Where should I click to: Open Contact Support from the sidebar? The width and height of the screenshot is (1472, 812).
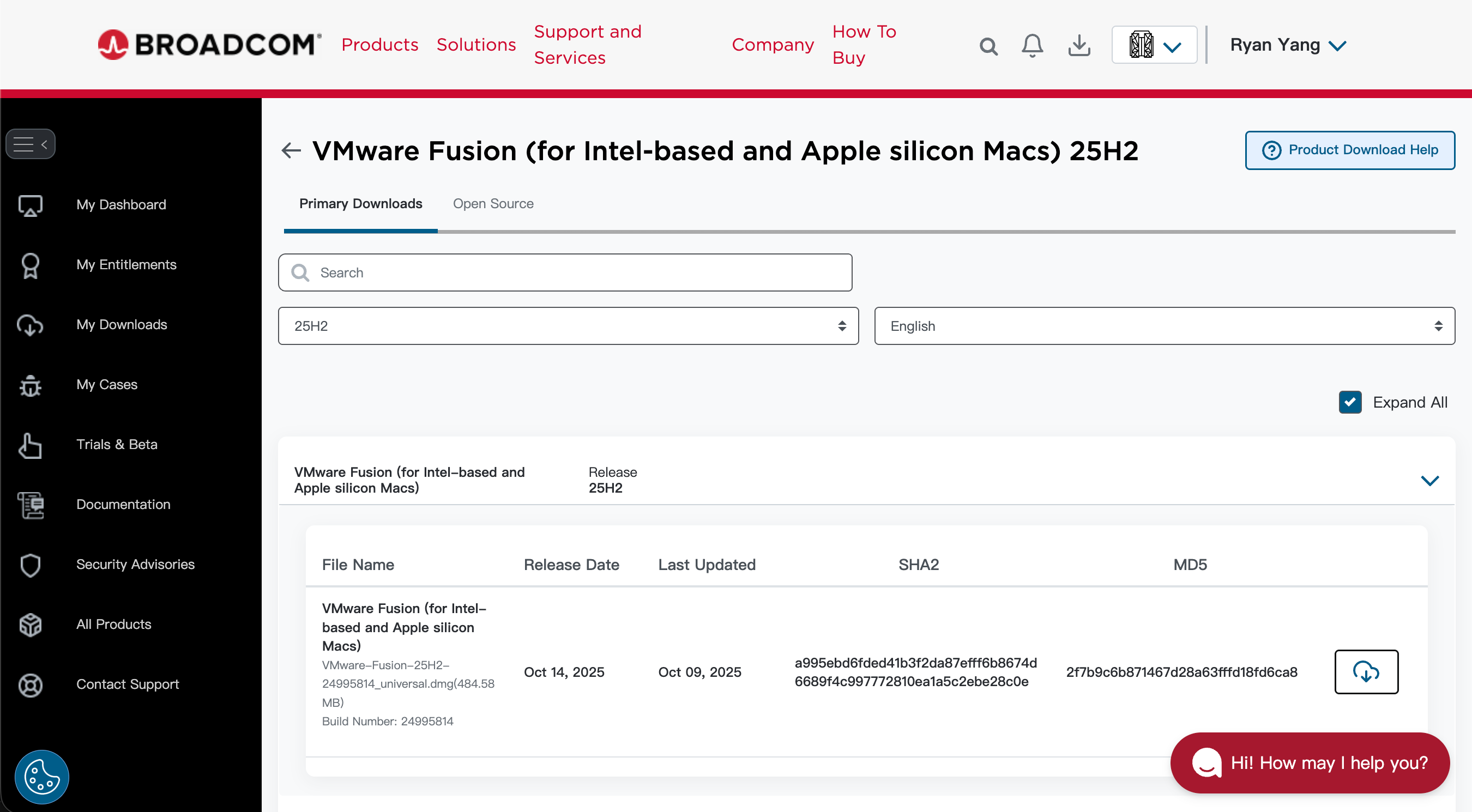(x=128, y=684)
